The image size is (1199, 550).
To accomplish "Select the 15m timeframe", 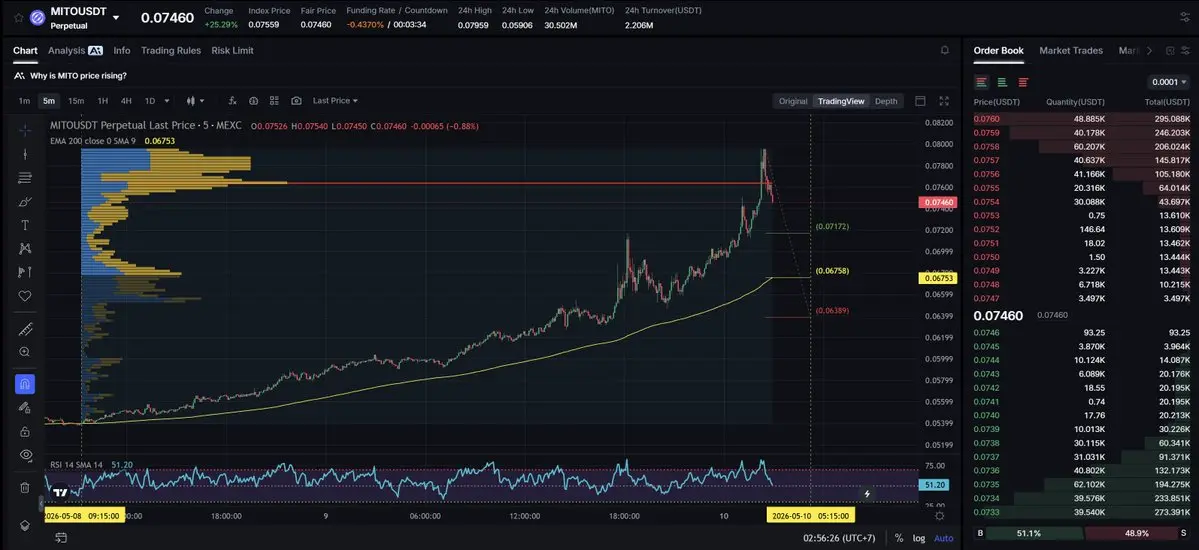I will click(x=76, y=101).
